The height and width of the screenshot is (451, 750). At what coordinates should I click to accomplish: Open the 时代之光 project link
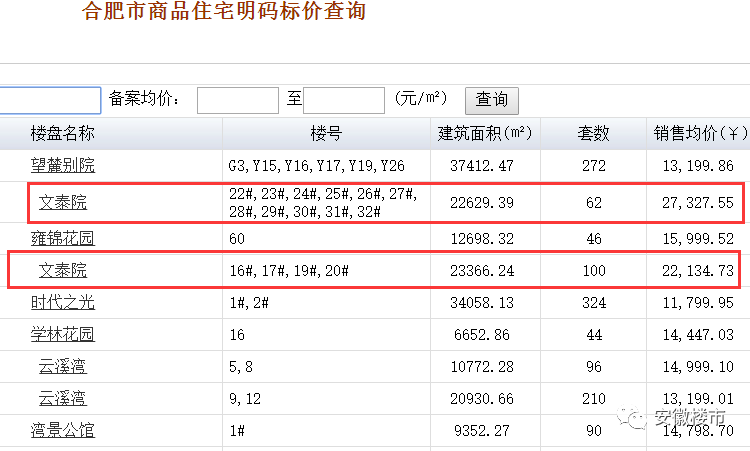63,302
